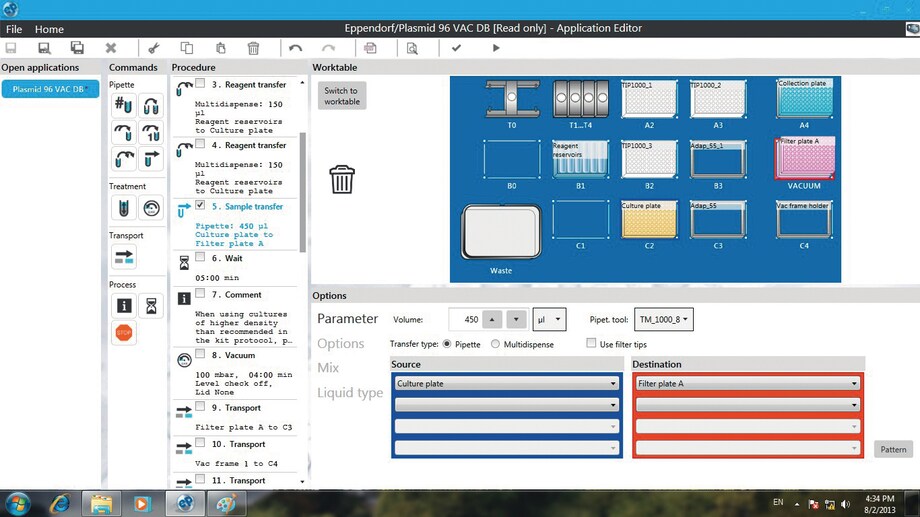Image resolution: width=920 pixels, height=517 pixels.
Task: Check the box for step 7 Comment
Action: pyautogui.click(x=200, y=293)
